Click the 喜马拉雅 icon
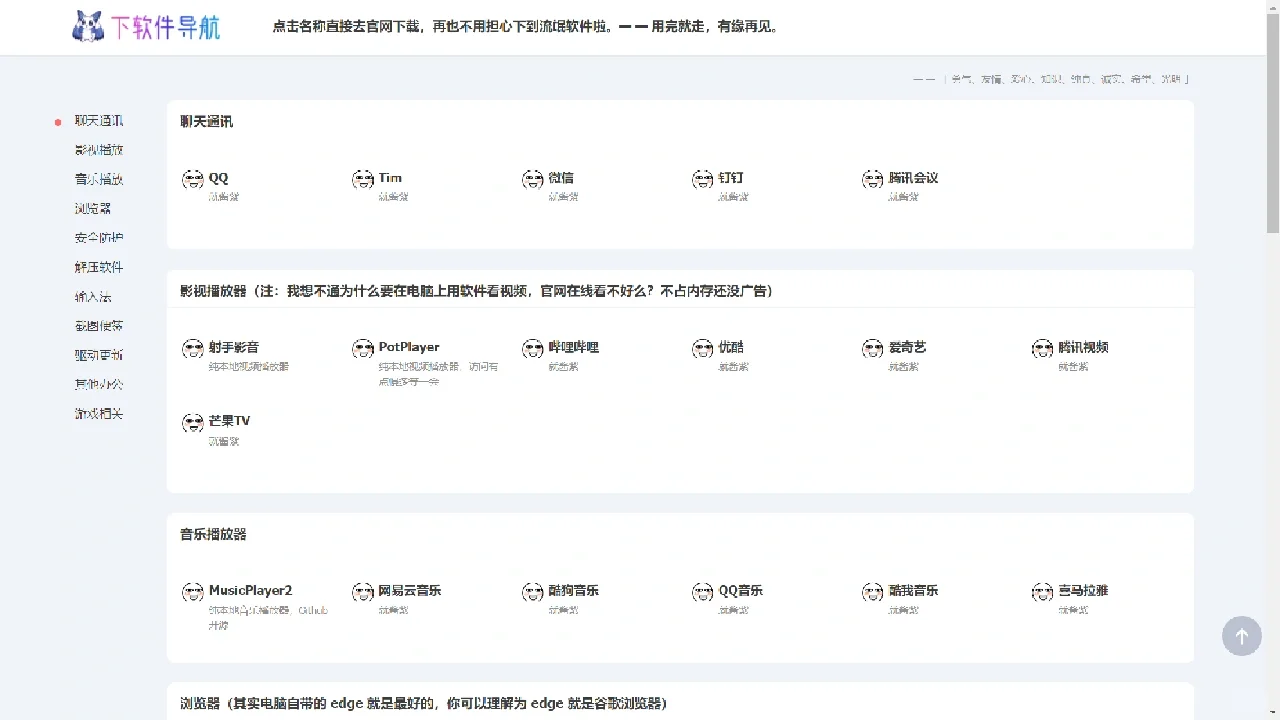The image size is (1280, 720). 1043,592
